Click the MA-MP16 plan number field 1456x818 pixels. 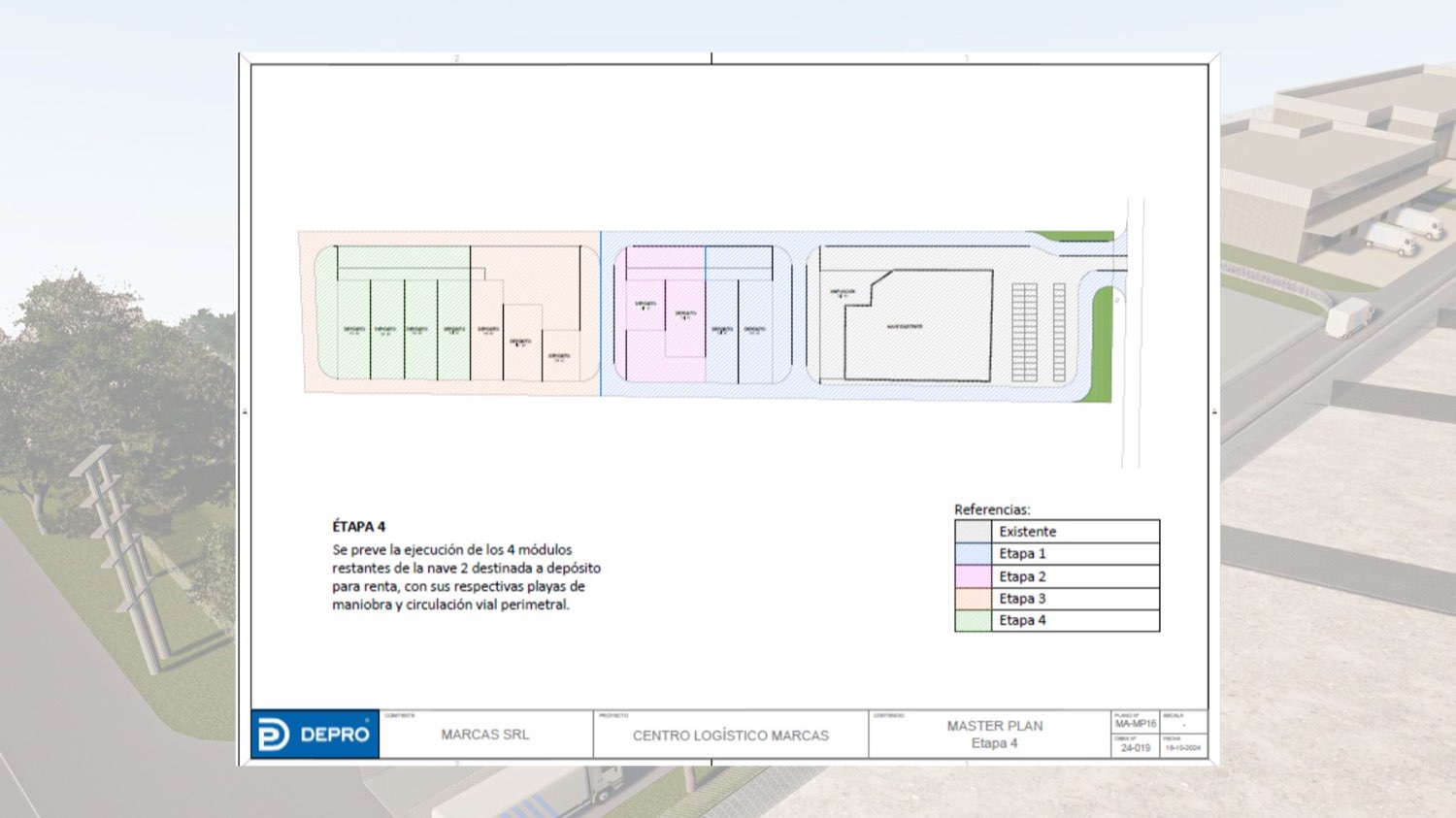coord(1136,723)
